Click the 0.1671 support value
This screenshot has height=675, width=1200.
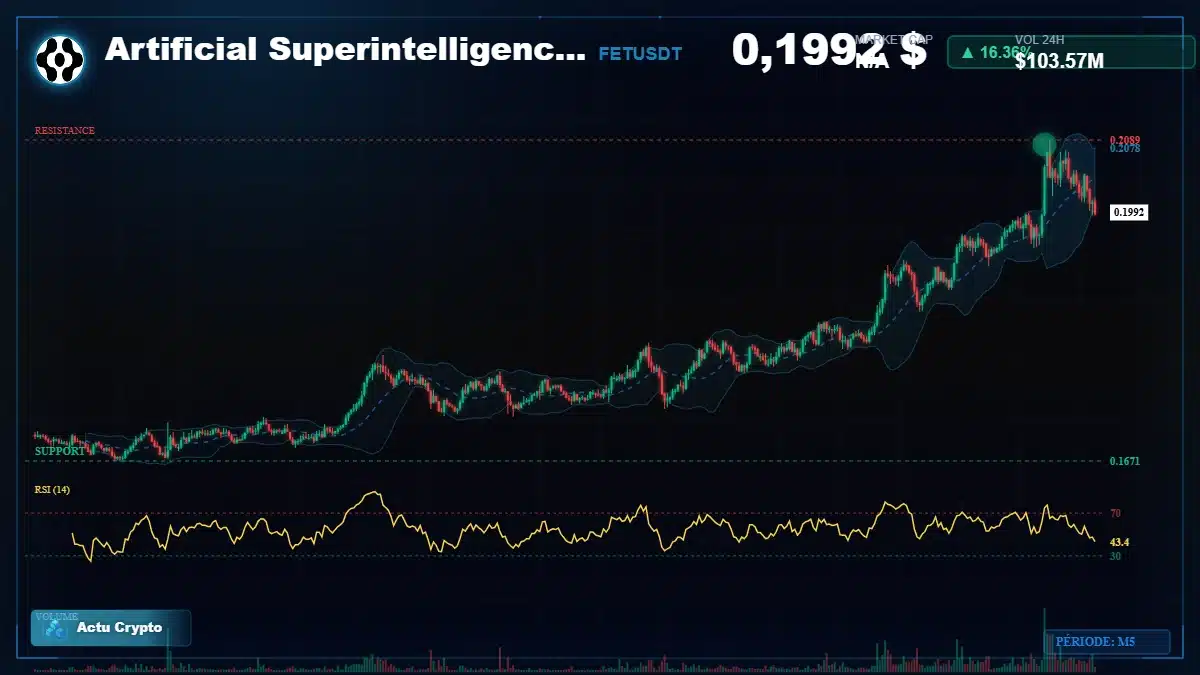[x=1125, y=462]
